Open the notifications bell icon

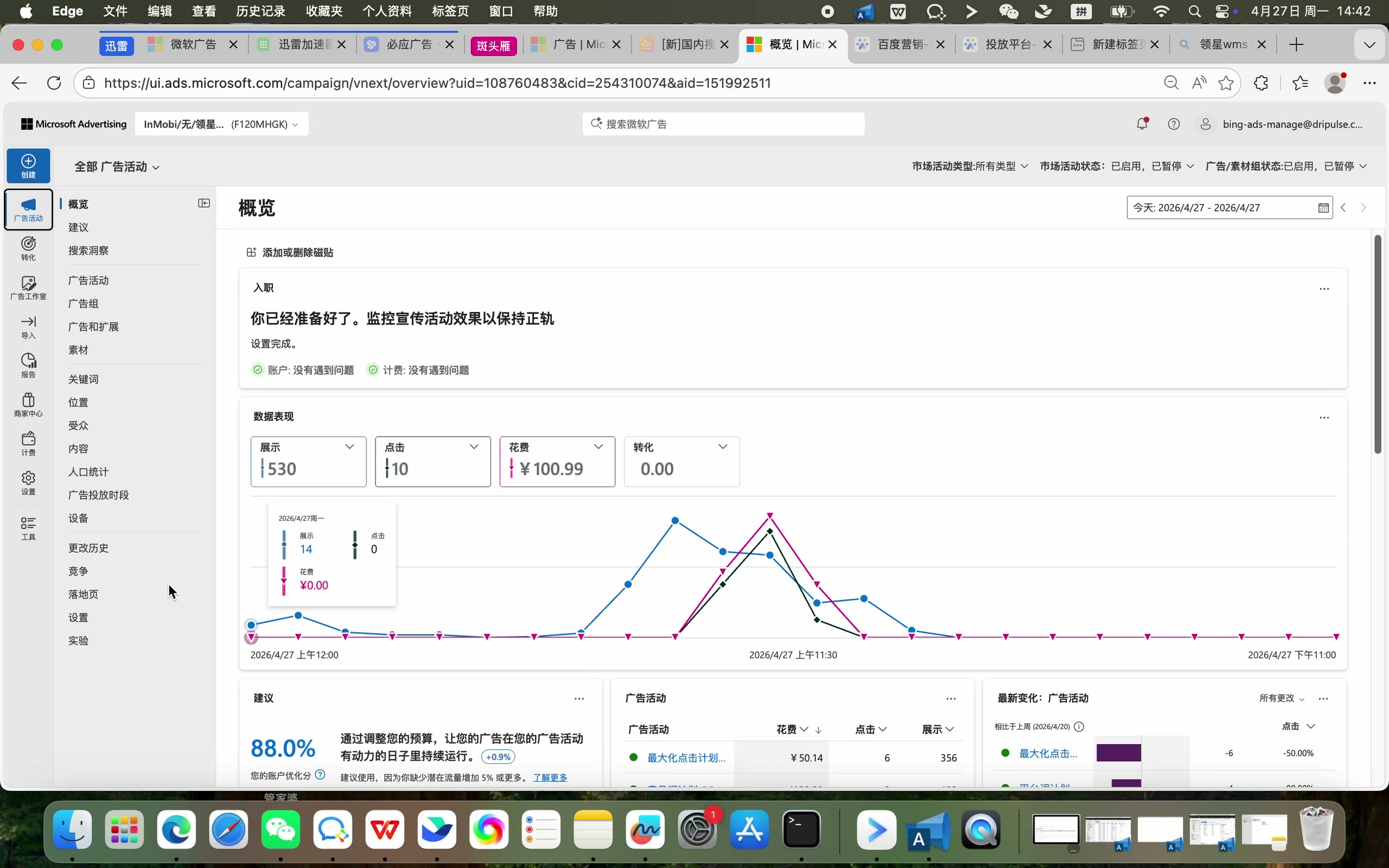[x=1142, y=124]
